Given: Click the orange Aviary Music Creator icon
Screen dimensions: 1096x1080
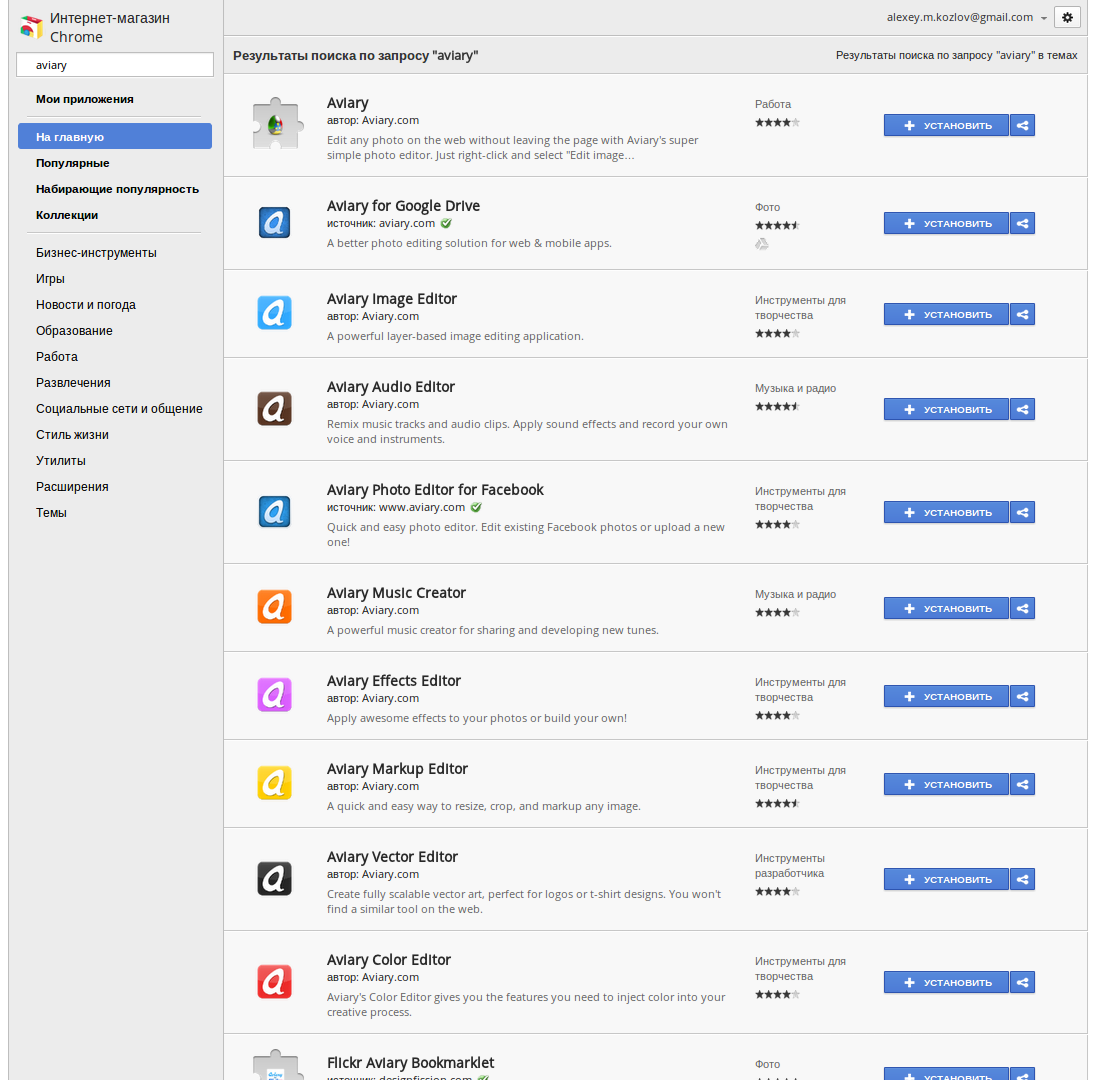Looking at the screenshot, I should (274, 607).
